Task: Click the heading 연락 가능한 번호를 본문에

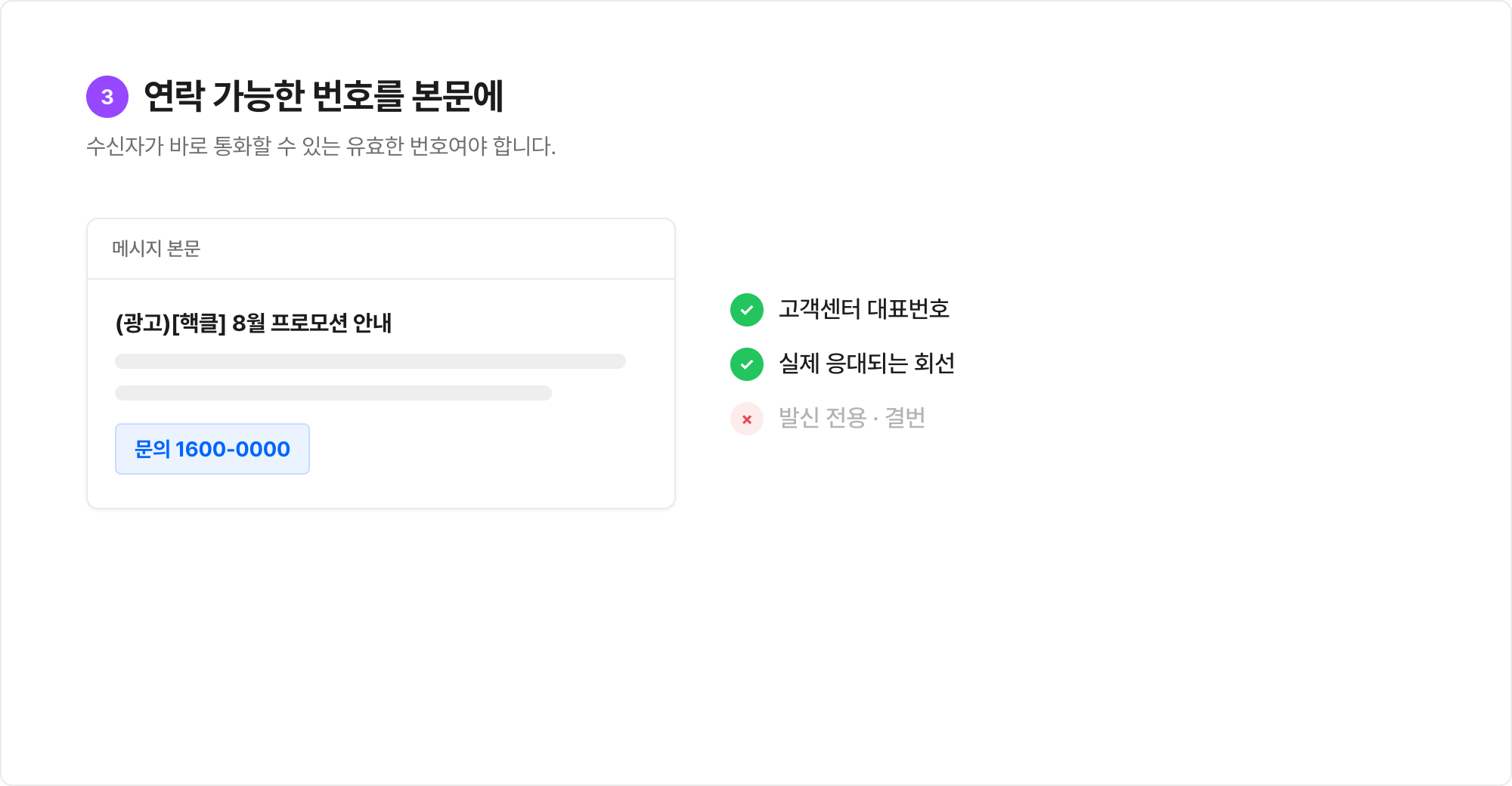Action: [x=324, y=97]
